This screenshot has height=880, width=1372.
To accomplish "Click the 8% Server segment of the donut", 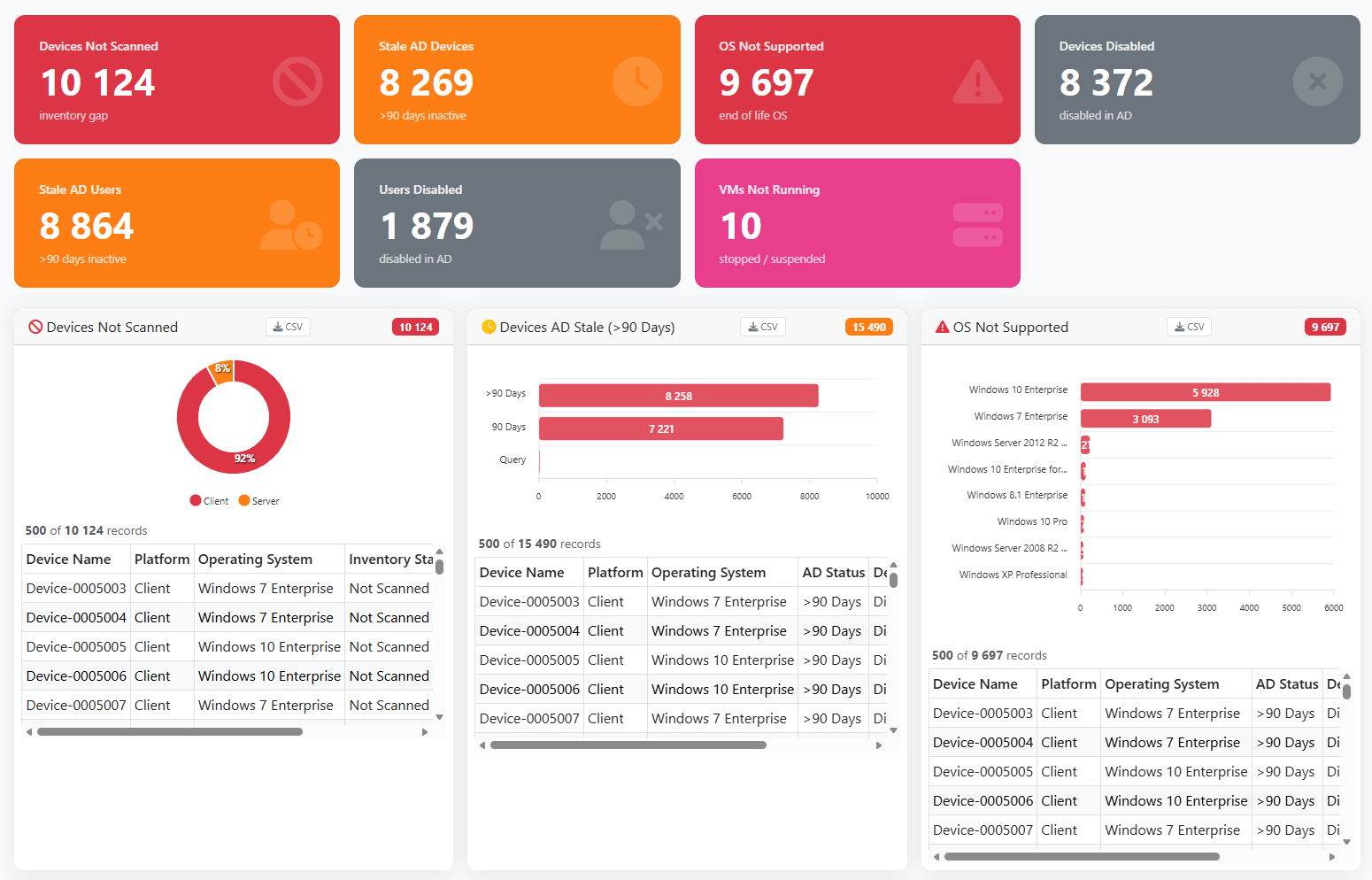I will click(222, 370).
